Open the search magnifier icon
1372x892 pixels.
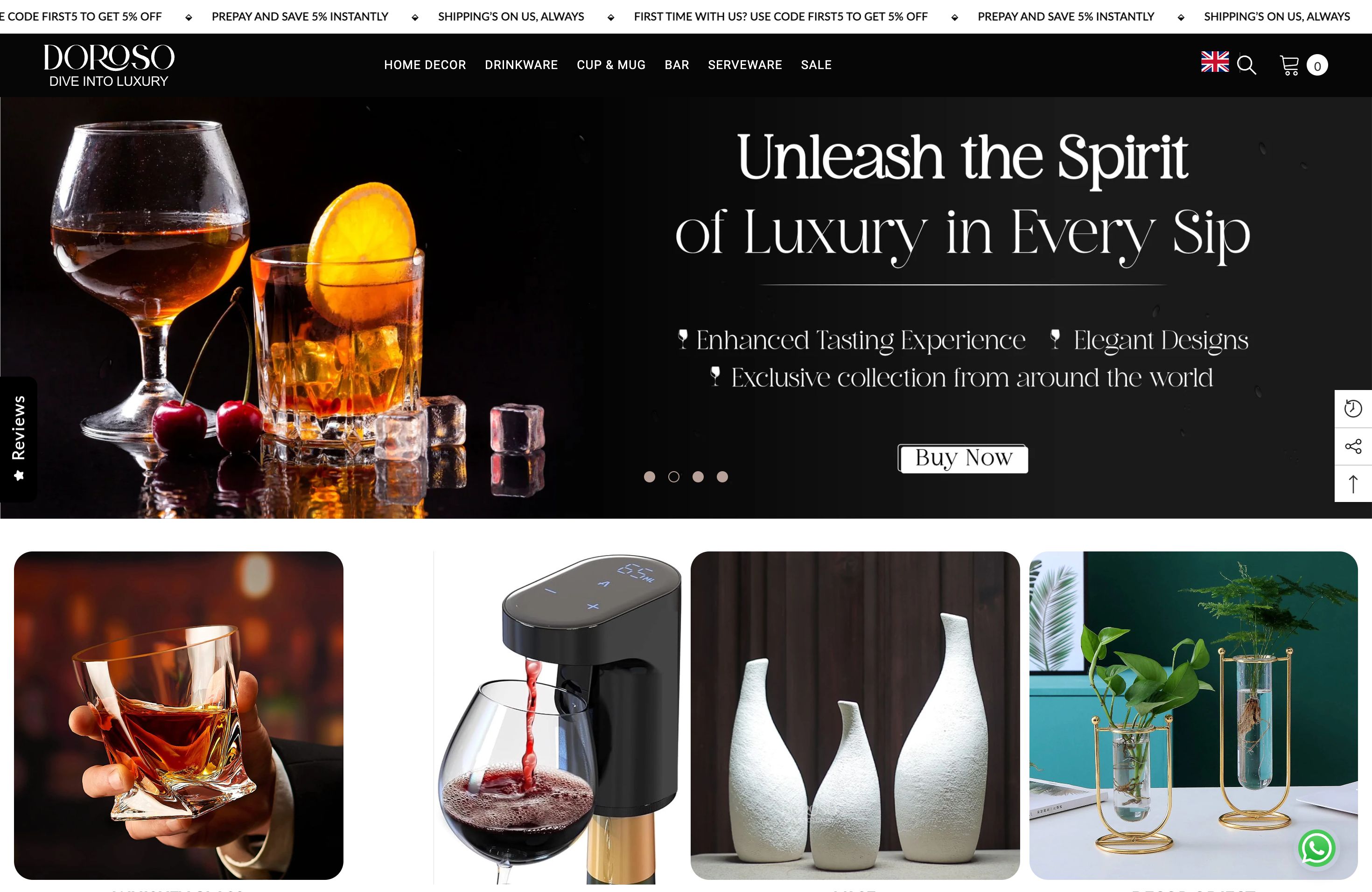1246,65
